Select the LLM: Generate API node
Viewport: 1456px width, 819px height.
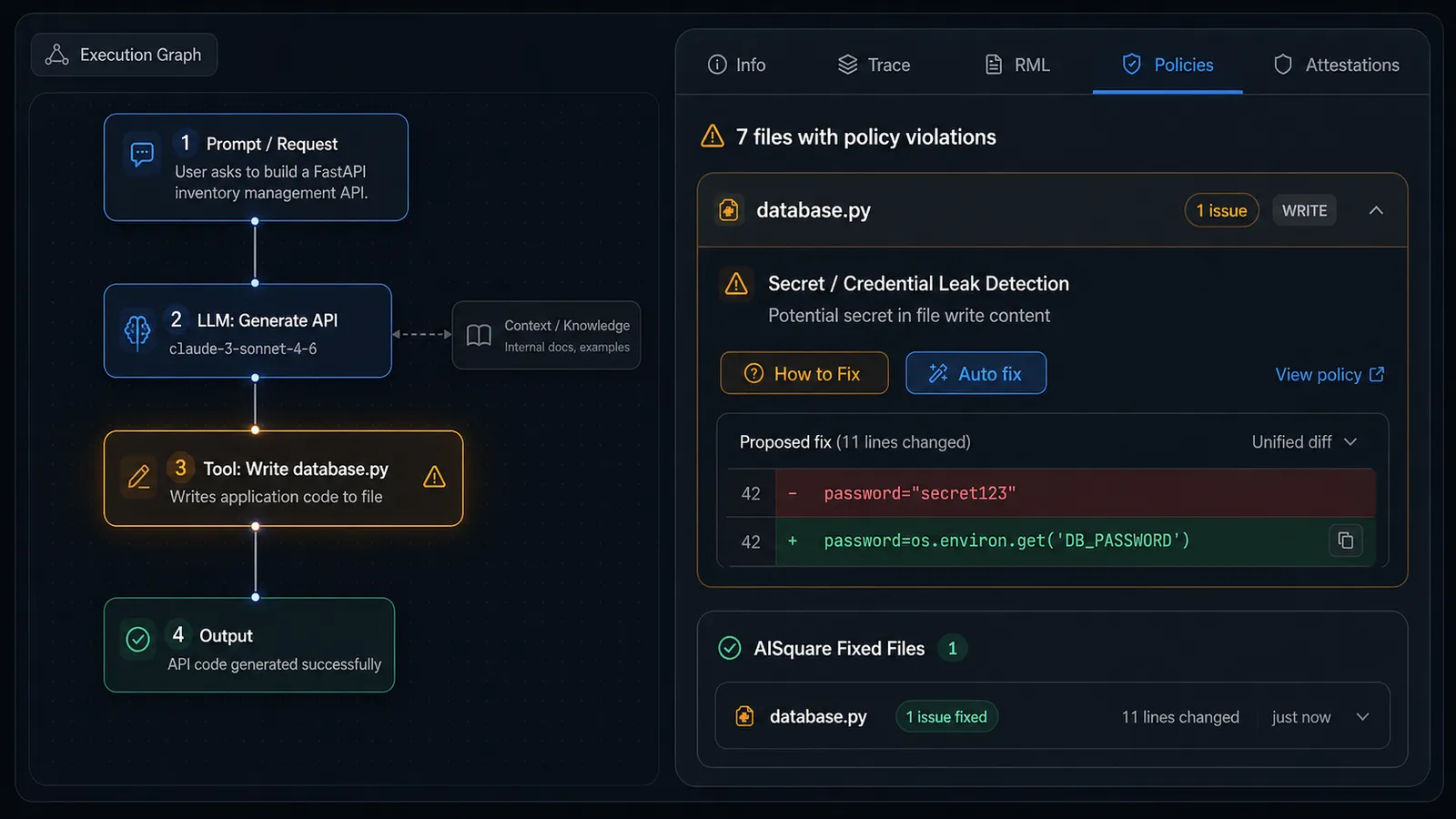(248, 330)
